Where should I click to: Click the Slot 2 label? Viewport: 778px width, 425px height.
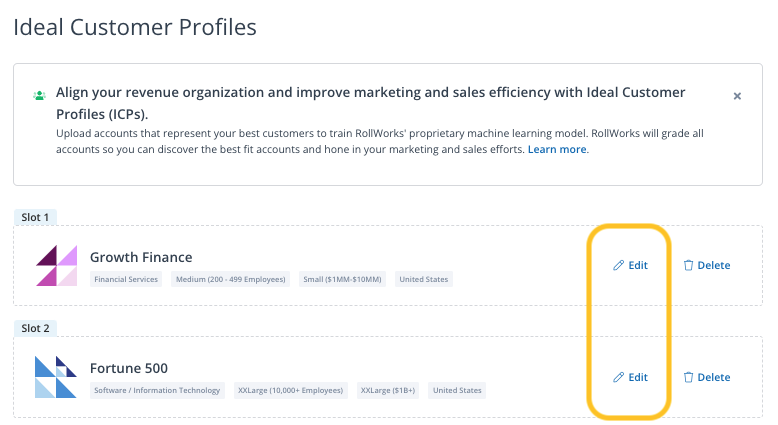35,328
